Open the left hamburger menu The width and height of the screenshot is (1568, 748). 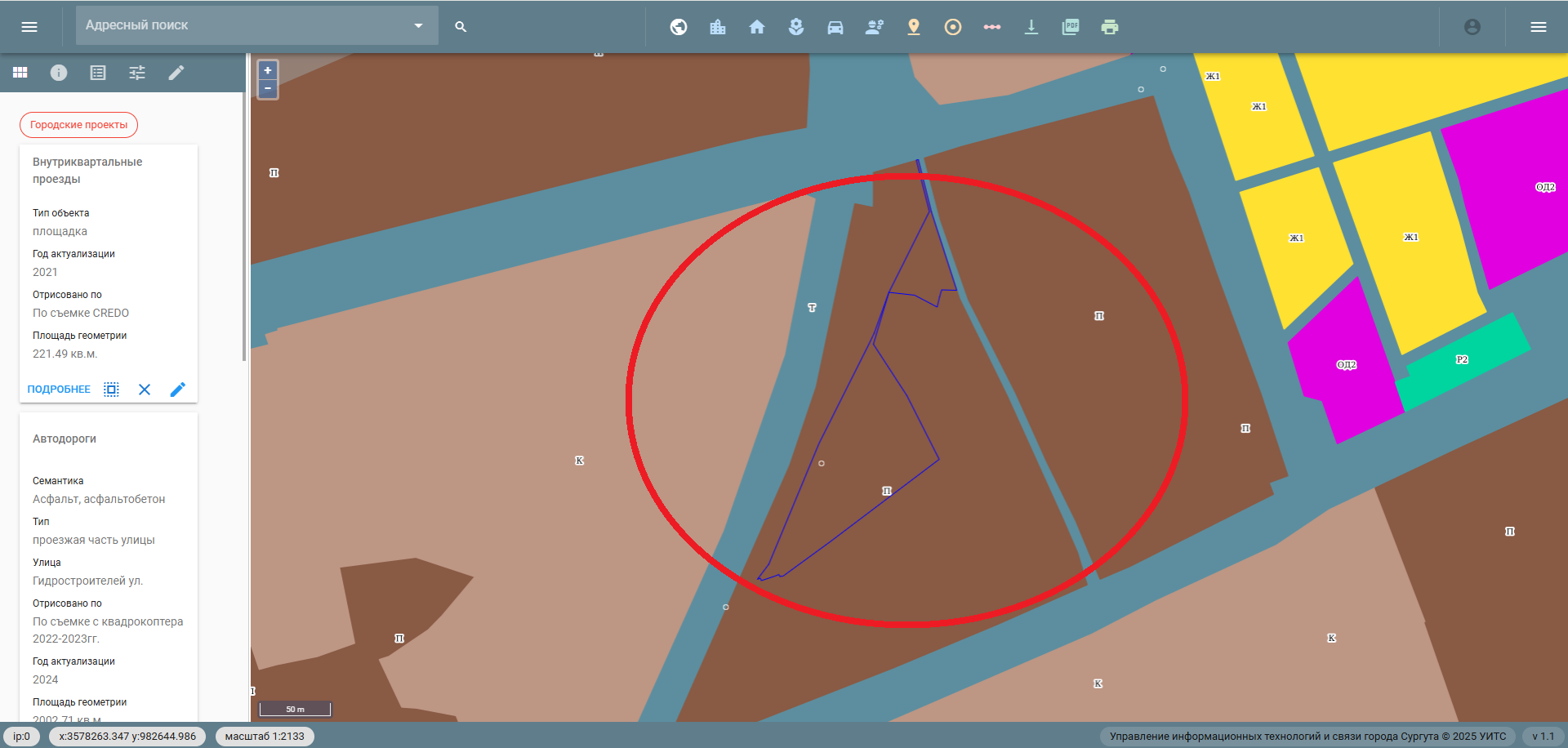coord(29,27)
